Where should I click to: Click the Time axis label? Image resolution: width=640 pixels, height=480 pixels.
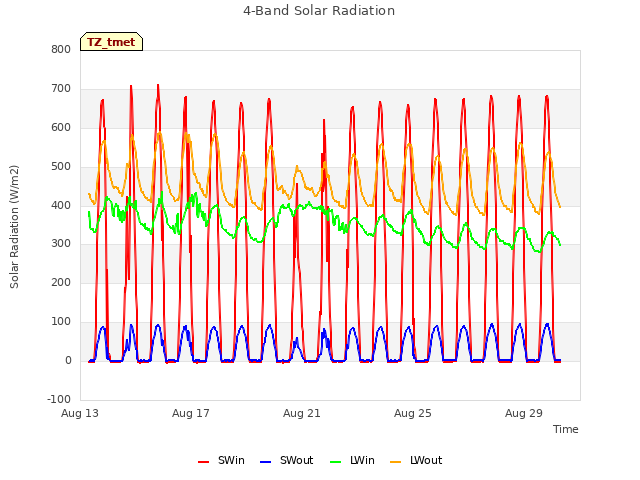tap(565, 429)
